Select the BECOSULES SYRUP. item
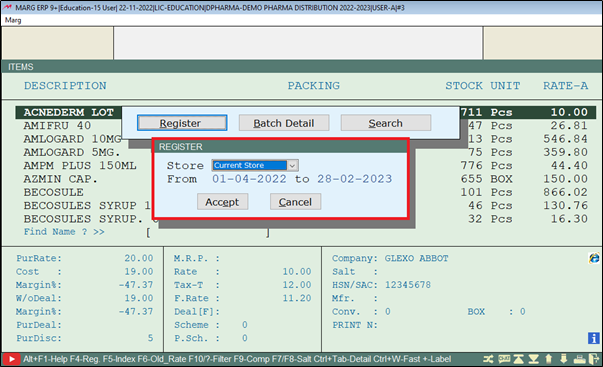This screenshot has height=367, width=603. tap(83, 219)
